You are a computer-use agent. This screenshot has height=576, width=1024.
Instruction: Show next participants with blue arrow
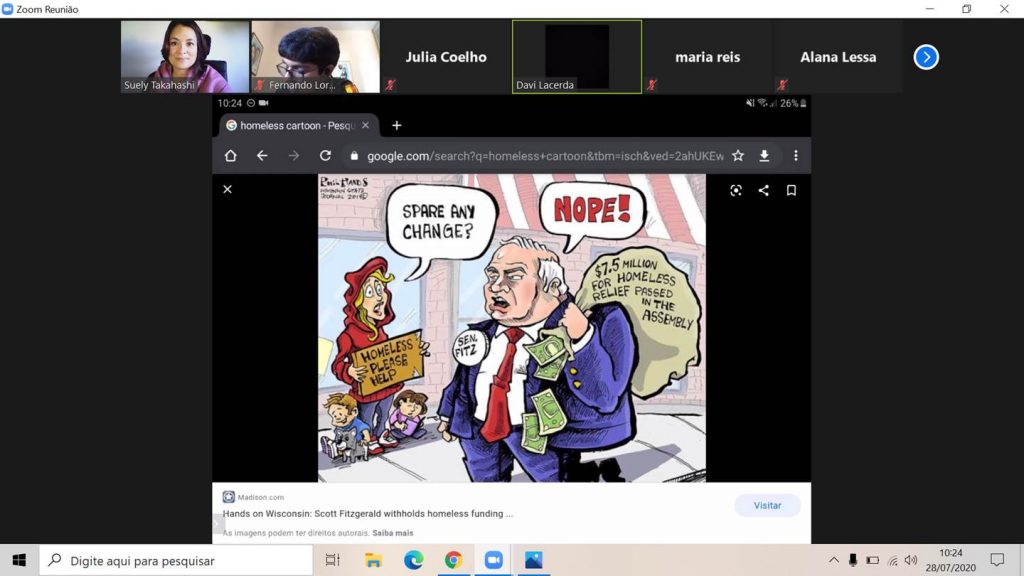click(925, 57)
